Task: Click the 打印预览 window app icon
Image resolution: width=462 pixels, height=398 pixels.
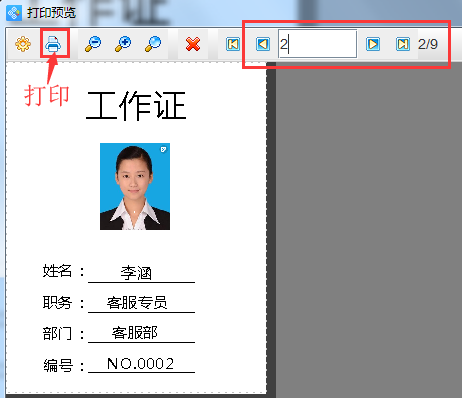Action: click(x=14, y=13)
